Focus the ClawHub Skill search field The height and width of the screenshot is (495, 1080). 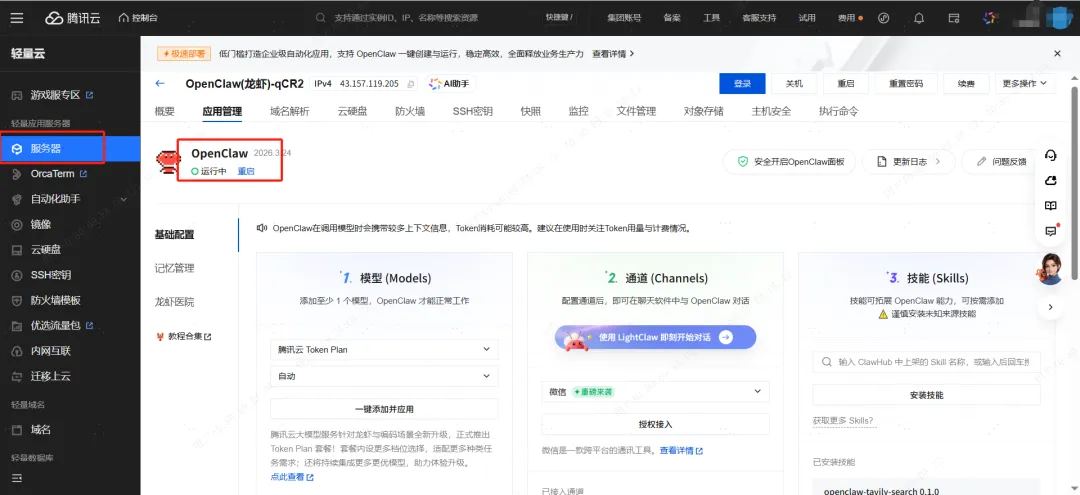926,362
